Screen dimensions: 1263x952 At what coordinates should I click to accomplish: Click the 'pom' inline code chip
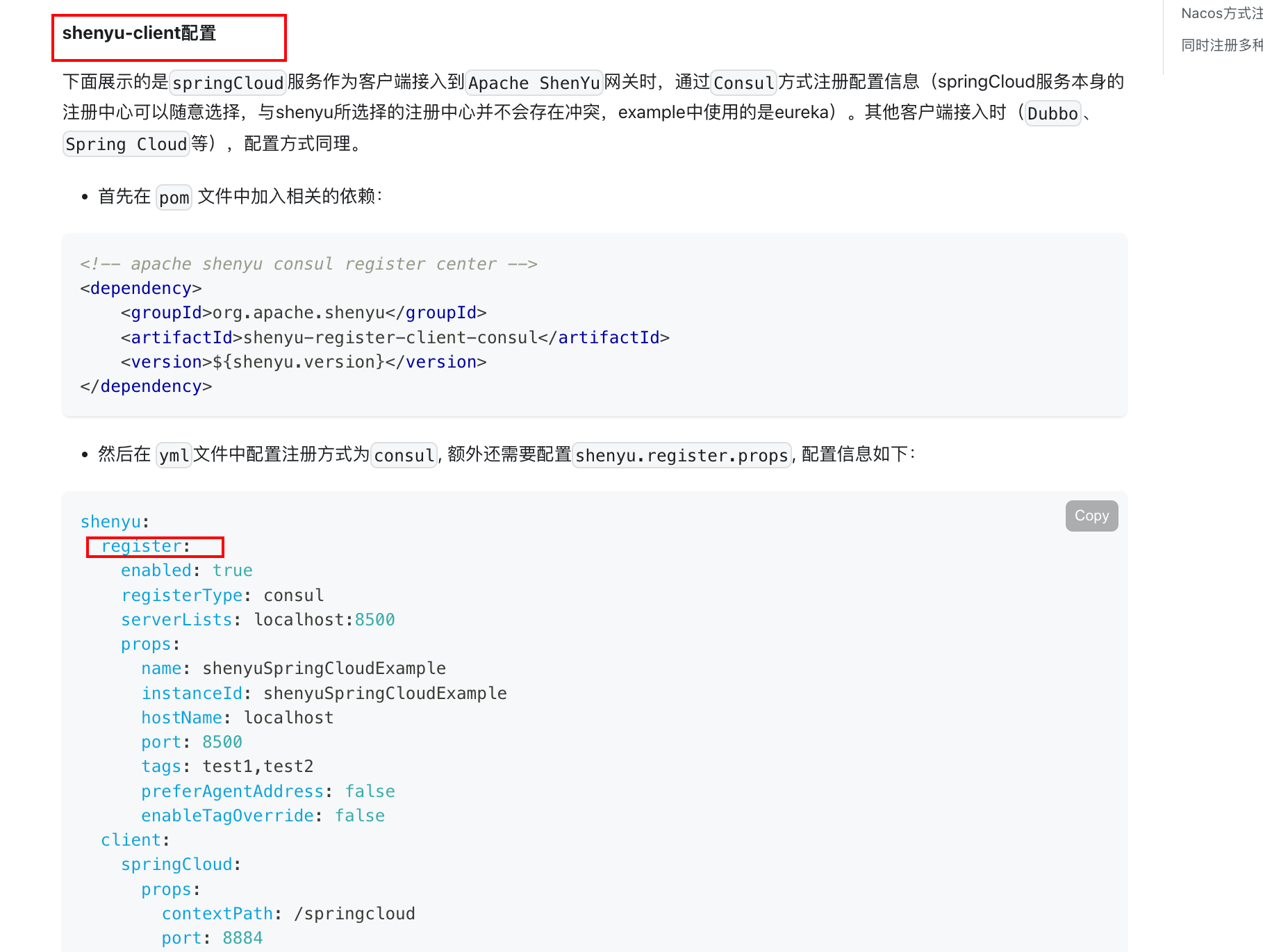click(x=173, y=197)
